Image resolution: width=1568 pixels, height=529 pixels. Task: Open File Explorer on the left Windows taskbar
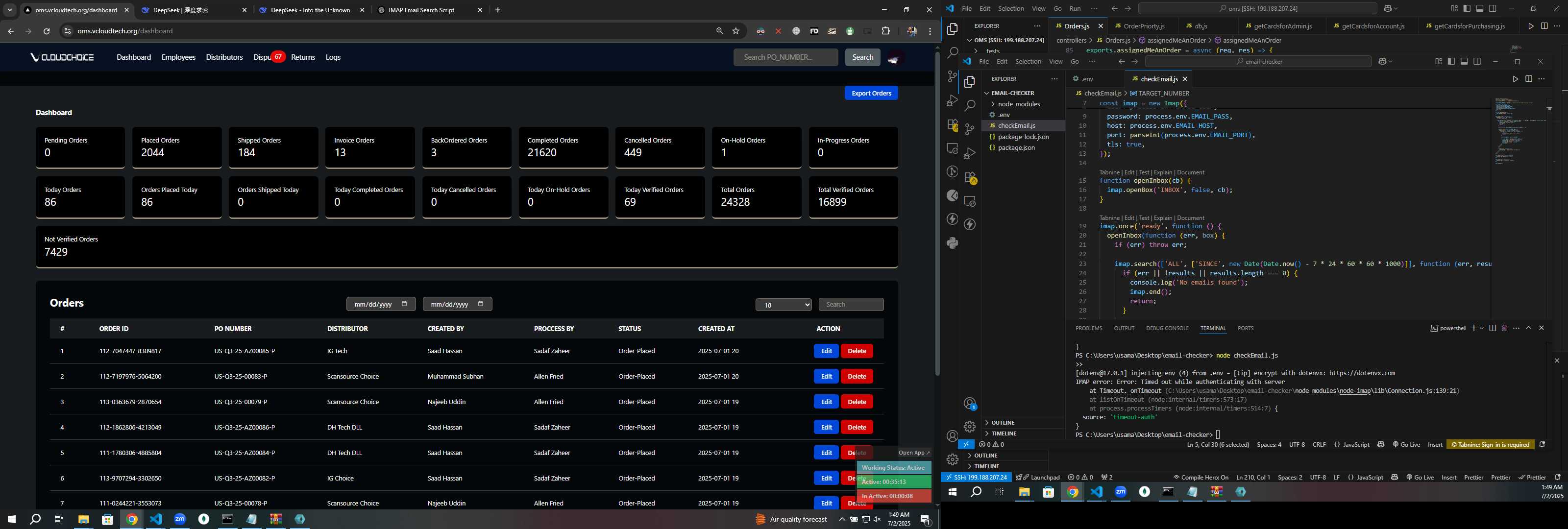(83, 519)
